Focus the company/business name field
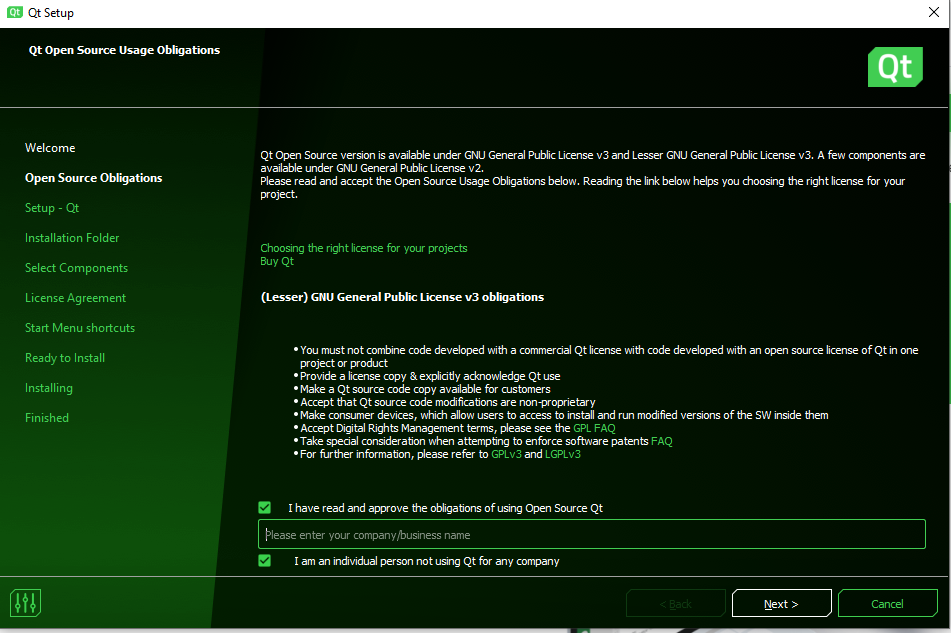This screenshot has height=633, width=951. [591, 534]
